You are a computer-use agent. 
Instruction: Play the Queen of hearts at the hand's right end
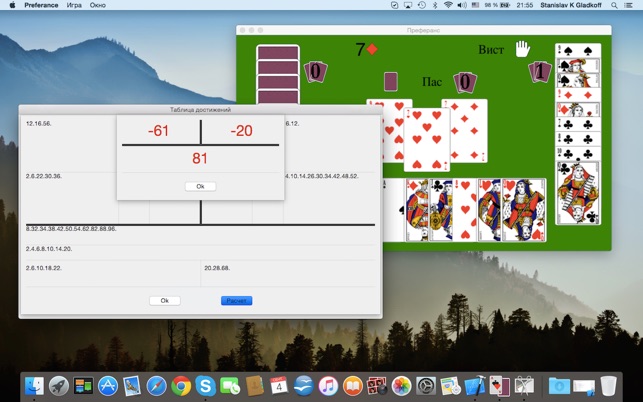pos(524,210)
